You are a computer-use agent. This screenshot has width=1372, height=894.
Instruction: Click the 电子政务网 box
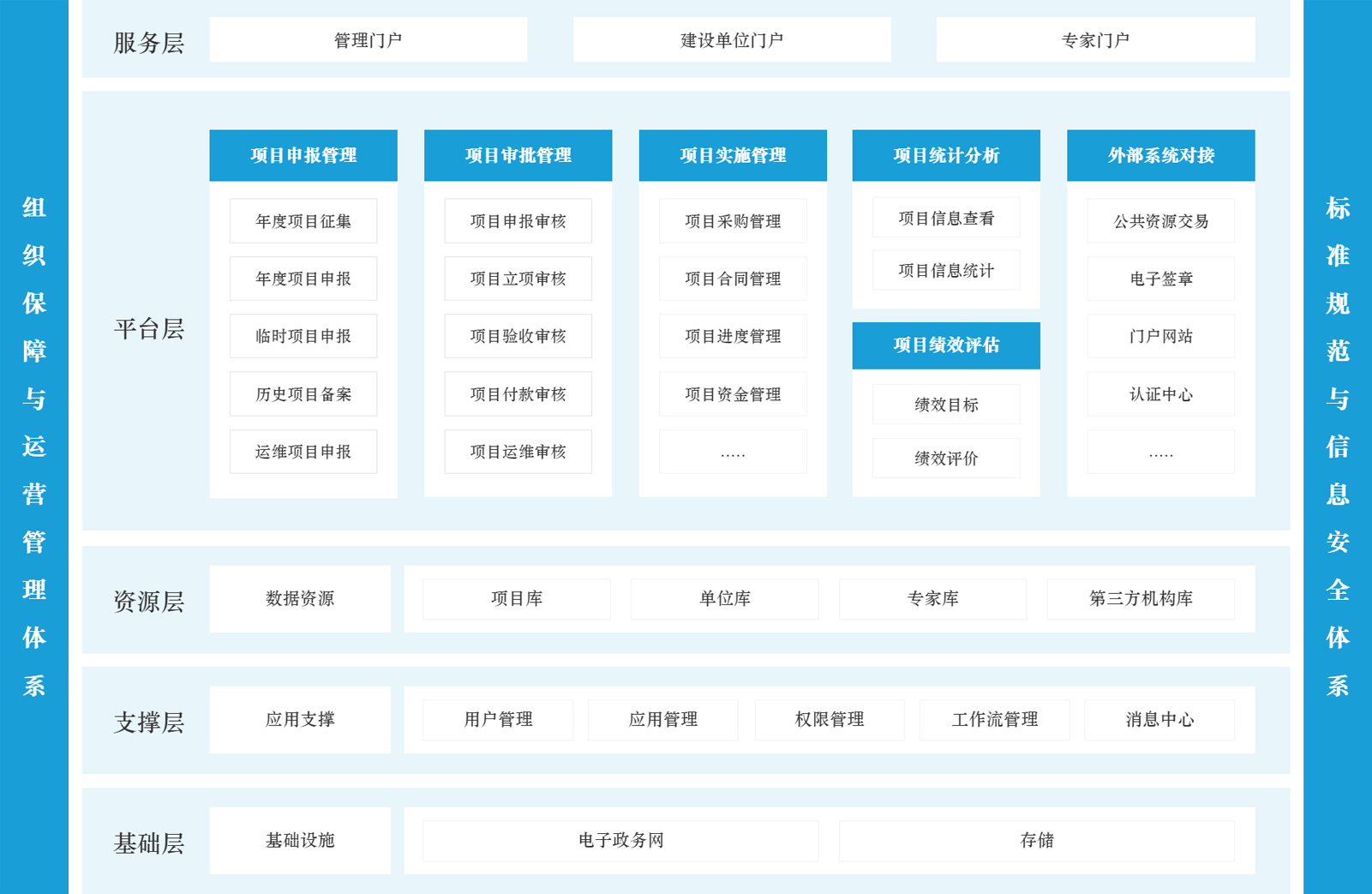click(x=620, y=840)
